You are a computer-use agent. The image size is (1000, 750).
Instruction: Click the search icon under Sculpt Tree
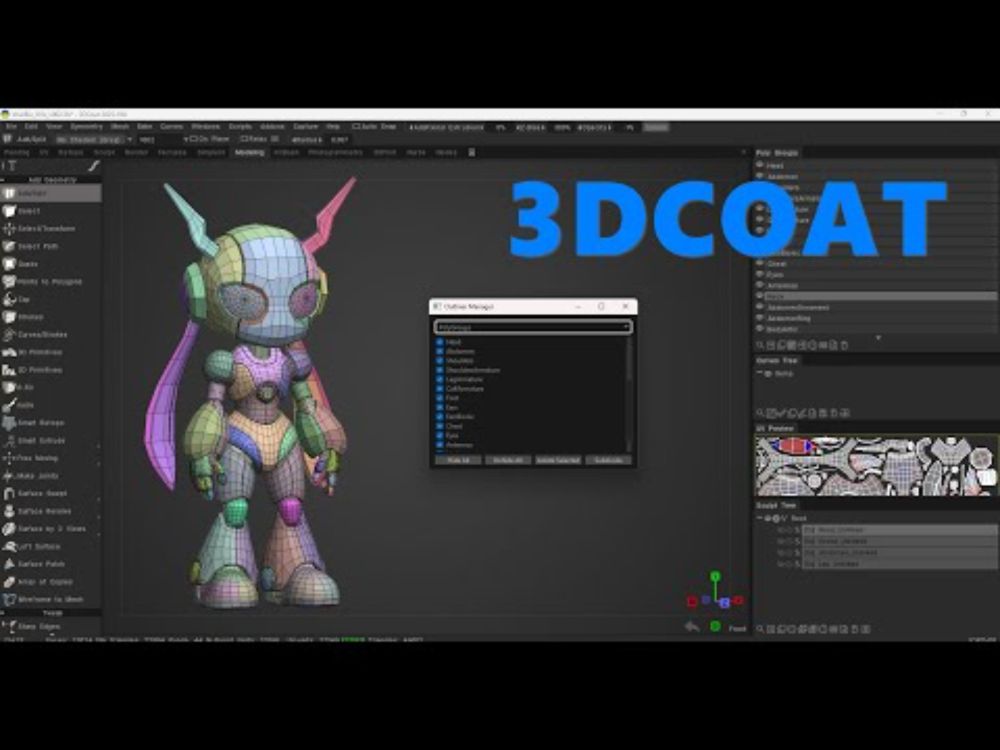coord(760,629)
